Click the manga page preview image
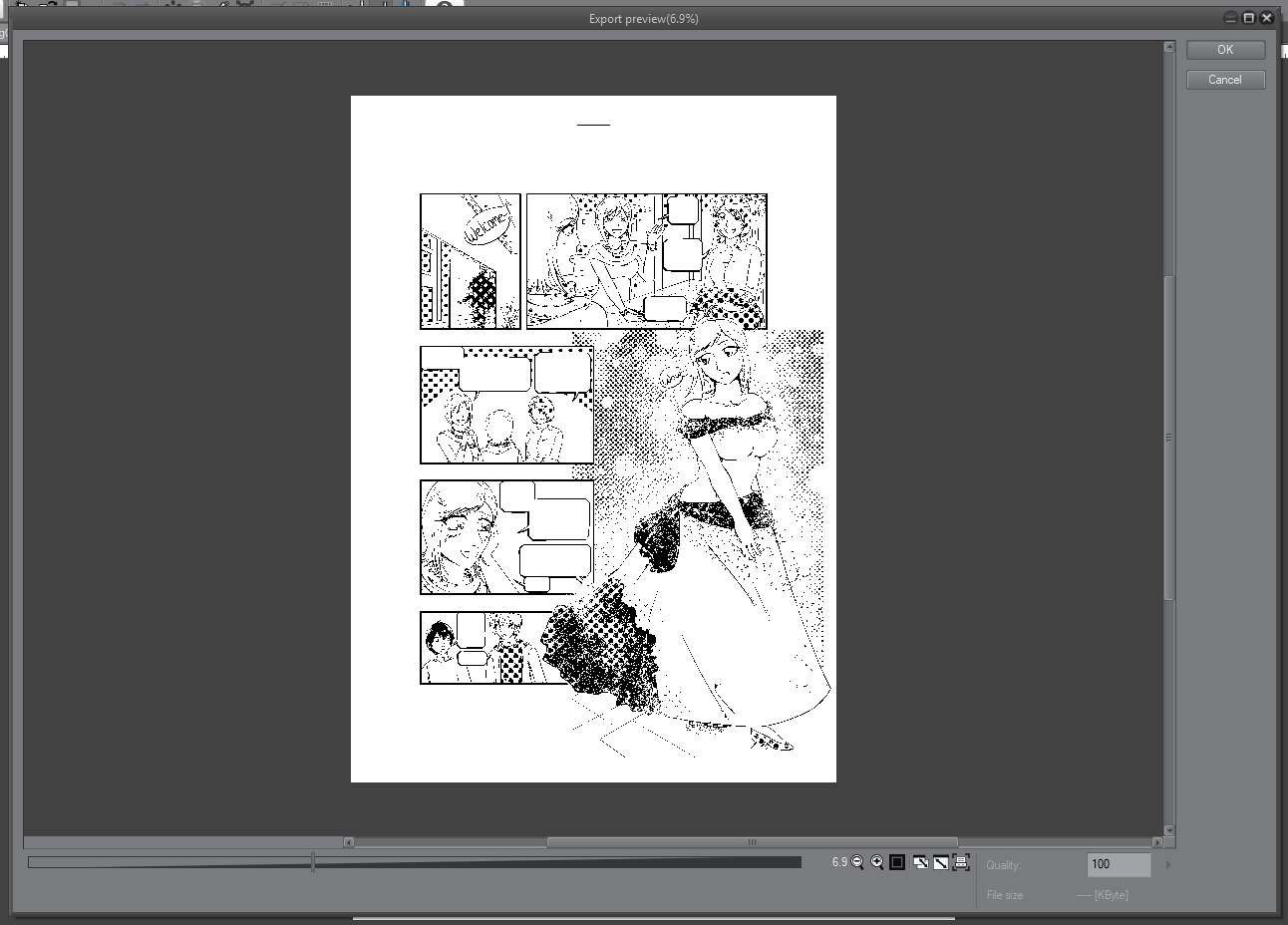1288x925 pixels. pyautogui.click(x=593, y=439)
